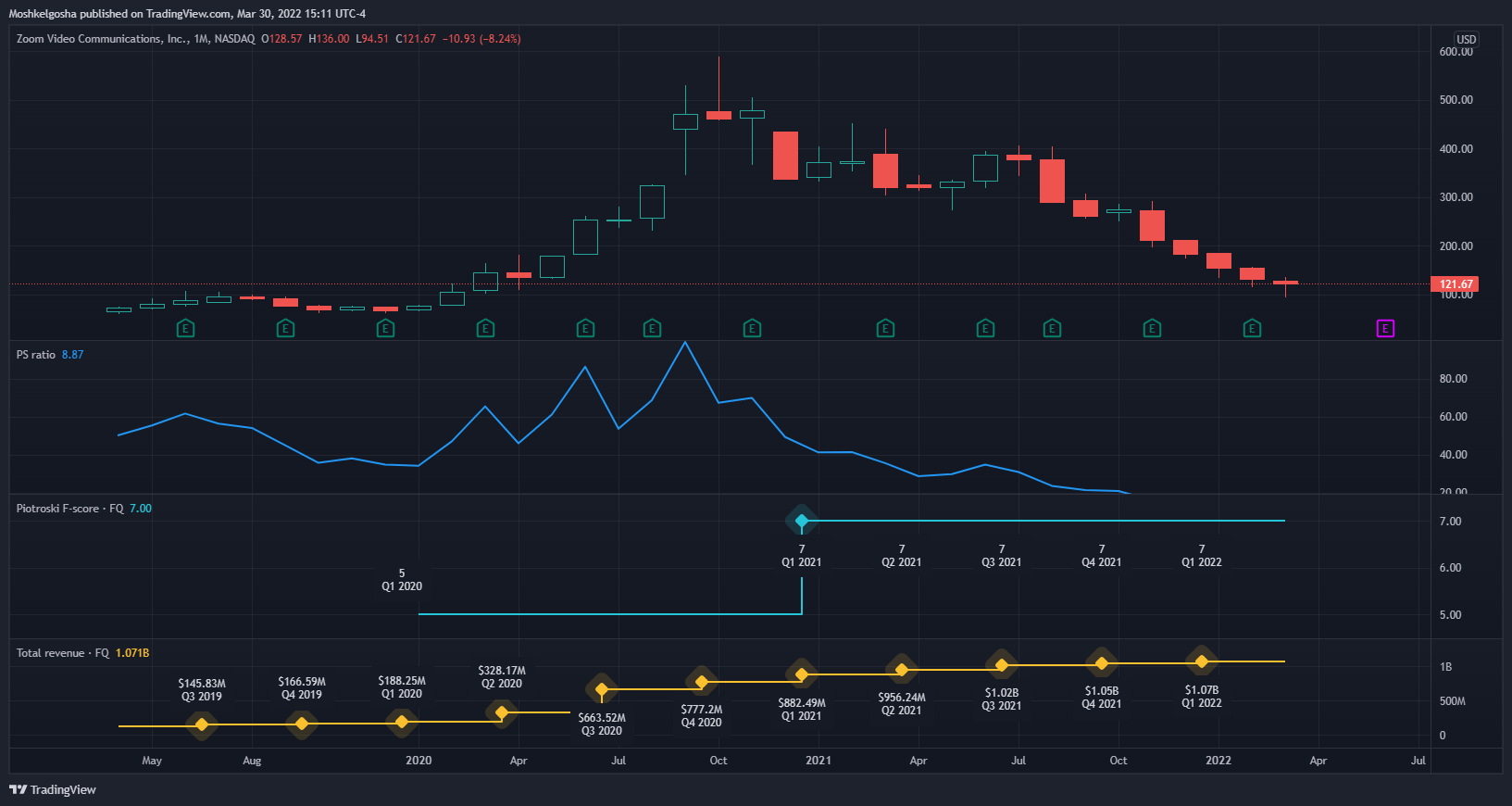Click the Piotroski value 7.00

click(x=141, y=509)
